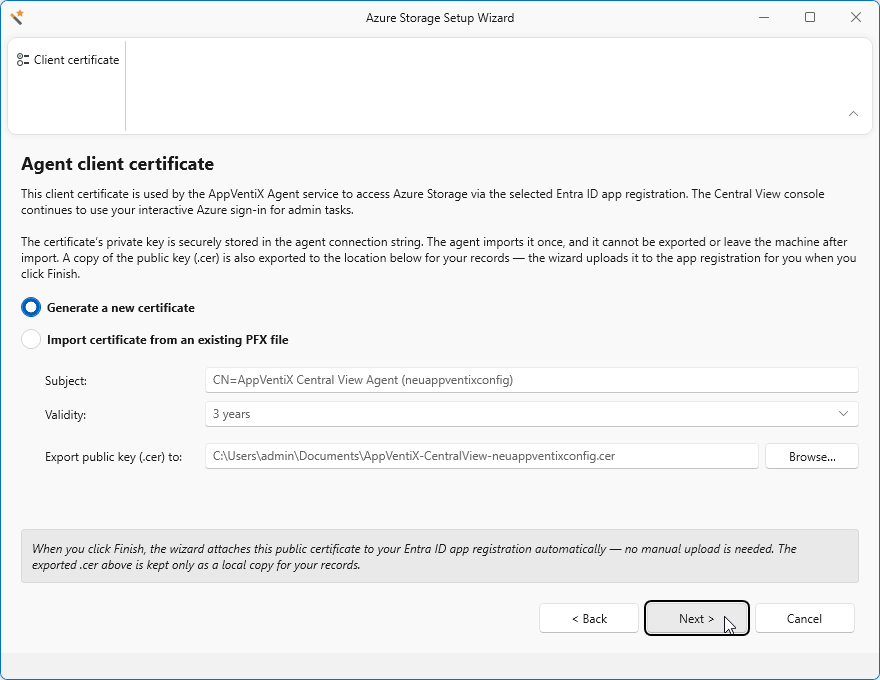This screenshot has width=880, height=680.
Task: Click the Browse... button
Action: (x=812, y=456)
